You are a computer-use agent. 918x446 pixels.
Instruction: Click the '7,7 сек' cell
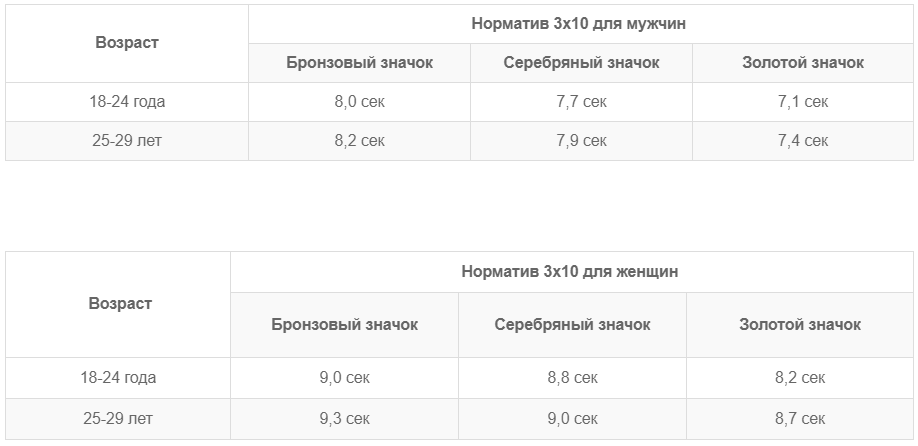pyautogui.click(x=581, y=102)
